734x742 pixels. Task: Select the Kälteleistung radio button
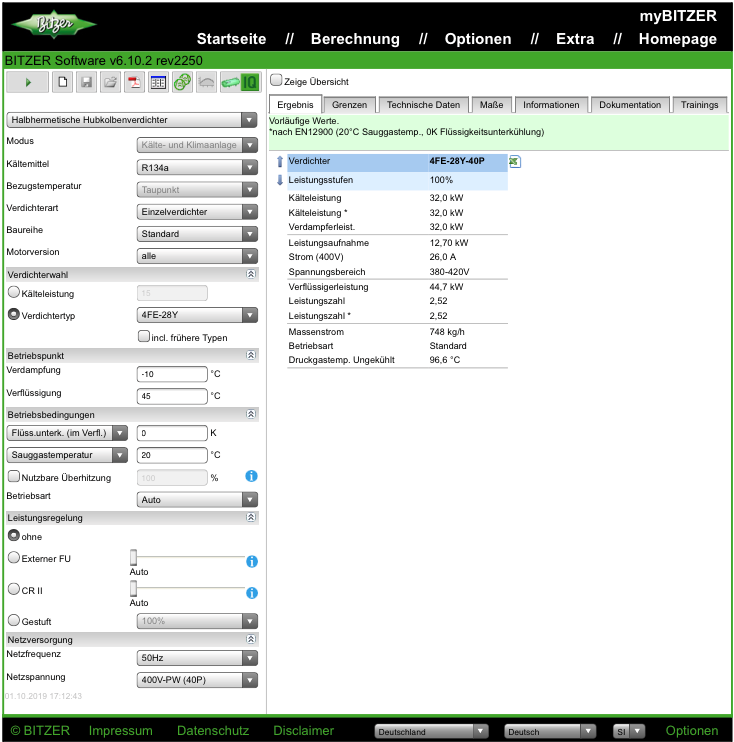(x=14, y=292)
